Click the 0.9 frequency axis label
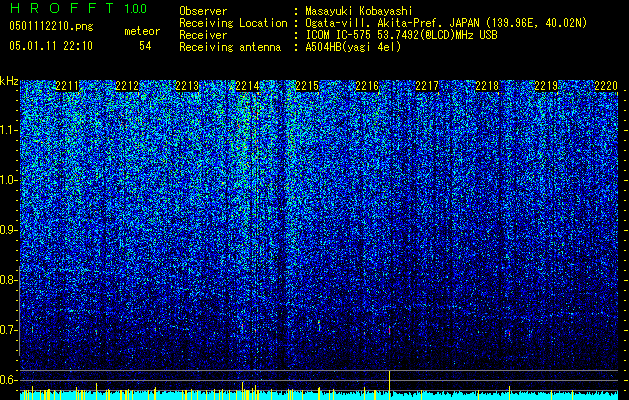 click(8, 230)
